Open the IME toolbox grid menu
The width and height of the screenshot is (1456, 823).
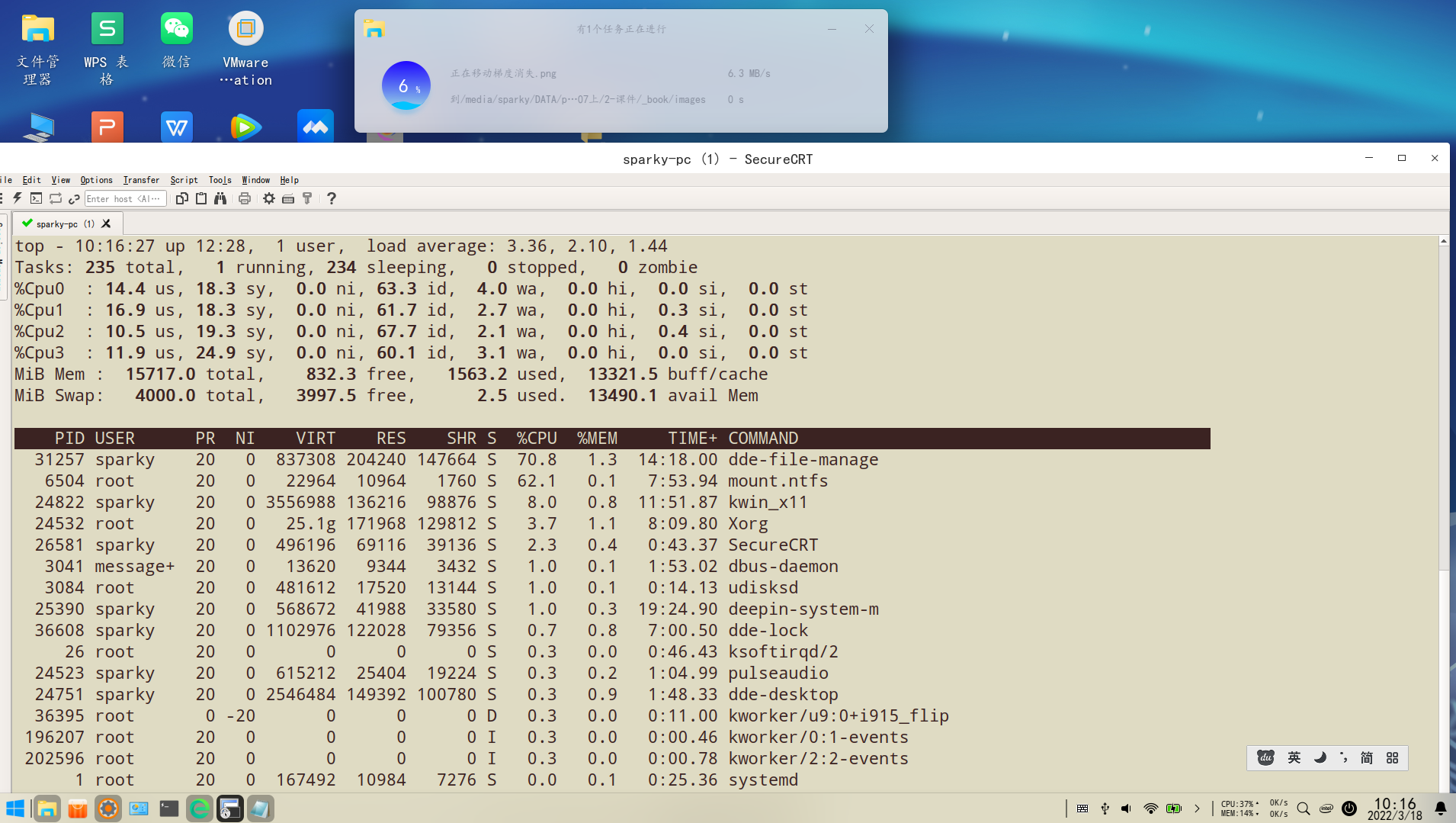1393,757
